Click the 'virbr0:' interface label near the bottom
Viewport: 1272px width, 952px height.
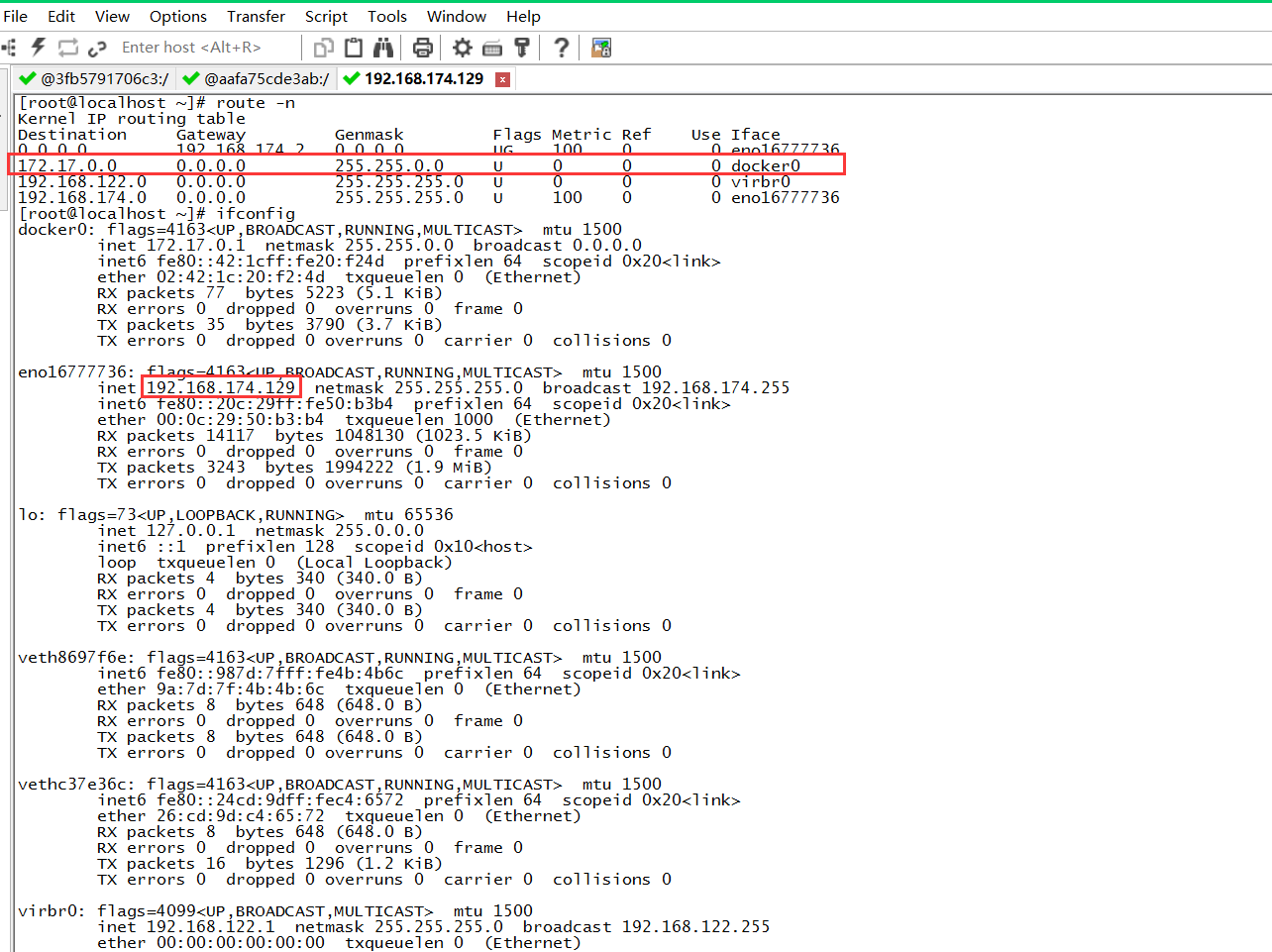click(53, 910)
